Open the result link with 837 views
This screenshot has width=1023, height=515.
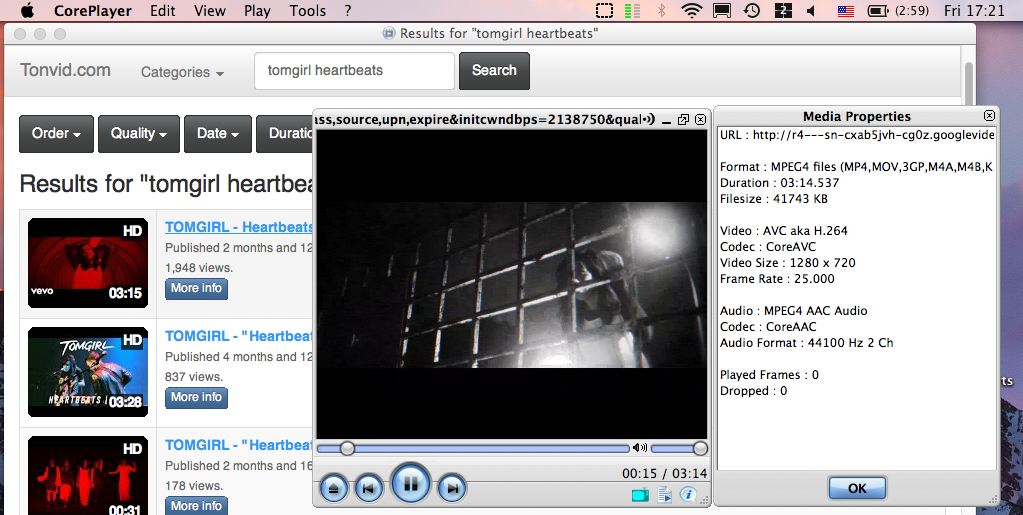[x=239, y=336]
